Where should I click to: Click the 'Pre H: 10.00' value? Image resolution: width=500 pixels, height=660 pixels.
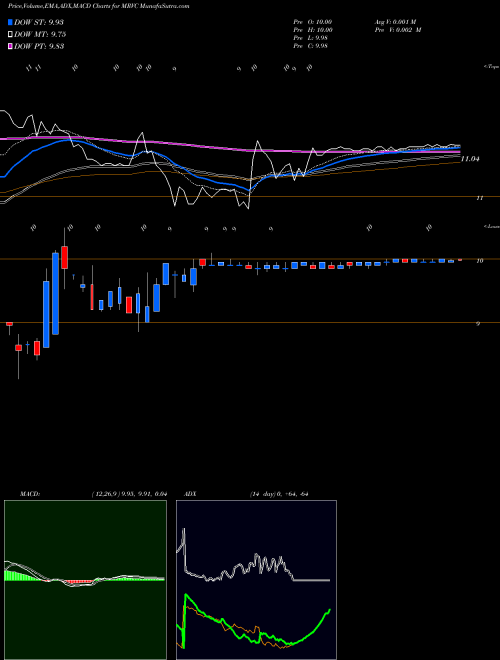[313, 30]
